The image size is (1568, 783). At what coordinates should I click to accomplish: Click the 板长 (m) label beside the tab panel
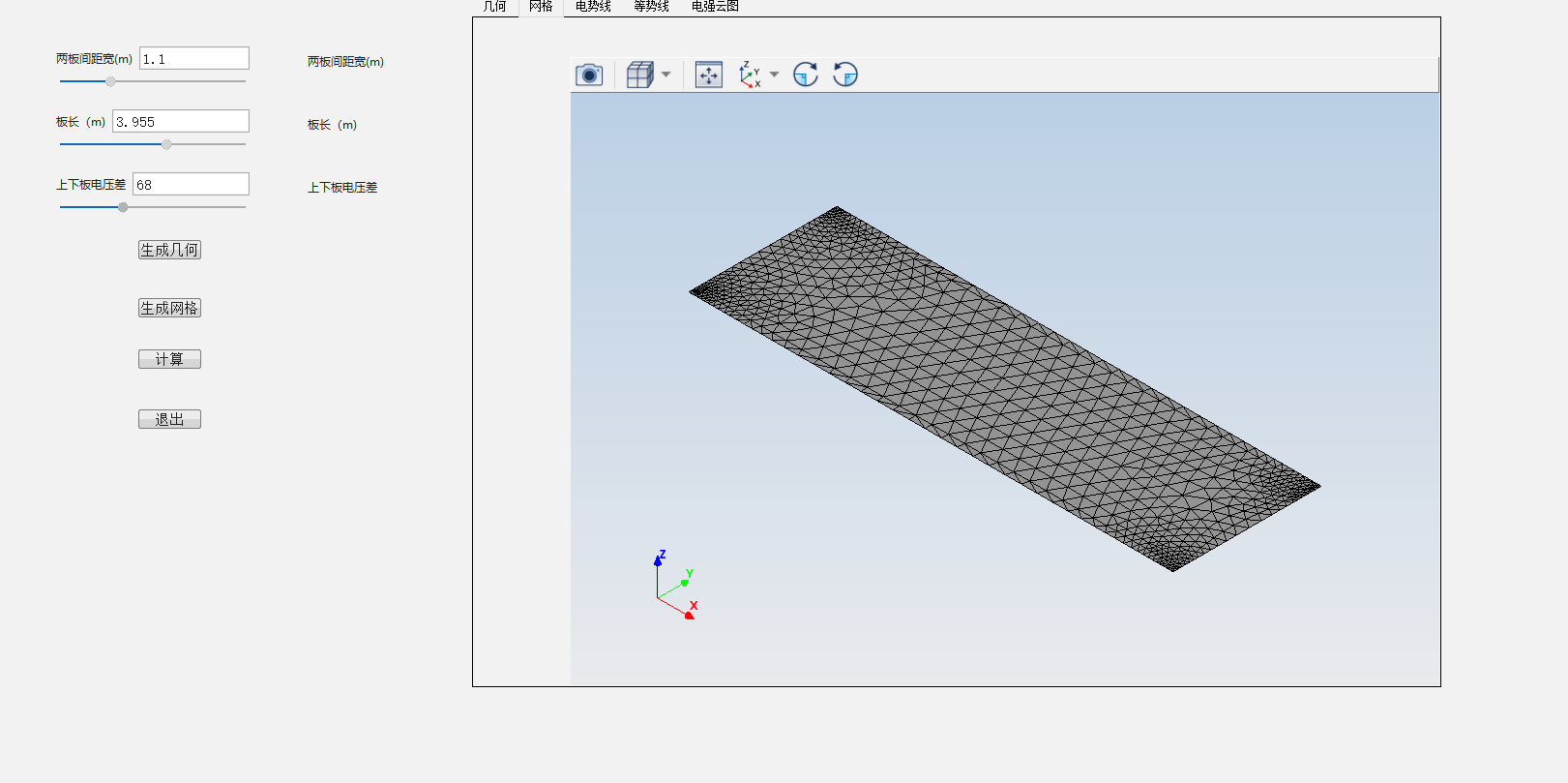coord(332,125)
